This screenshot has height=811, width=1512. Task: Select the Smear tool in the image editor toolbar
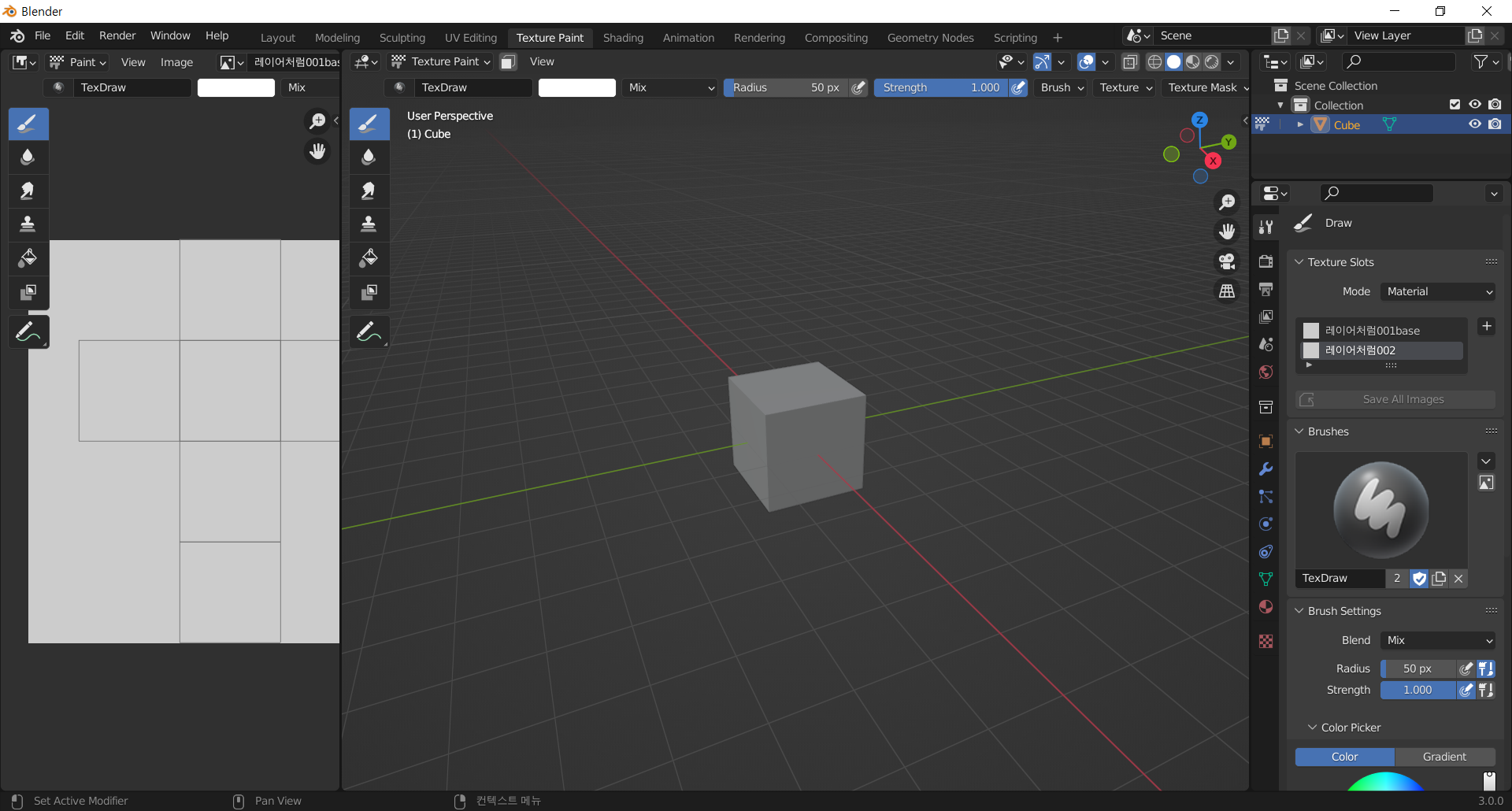point(28,191)
